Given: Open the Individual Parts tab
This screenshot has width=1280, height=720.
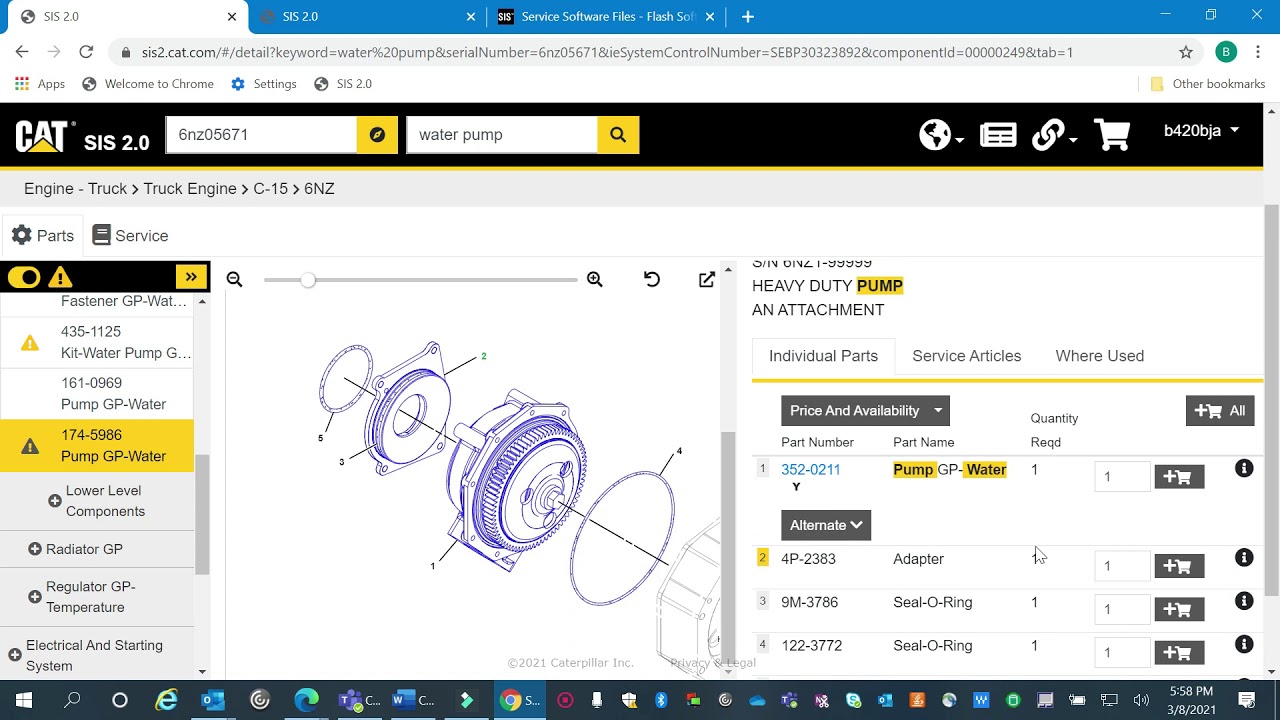Looking at the screenshot, I should pyautogui.click(x=823, y=356).
